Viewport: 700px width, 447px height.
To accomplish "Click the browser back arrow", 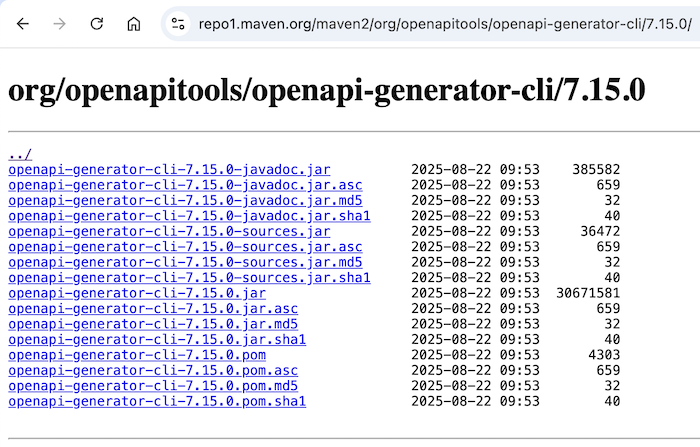I will pyautogui.click(x=22, y=24).
